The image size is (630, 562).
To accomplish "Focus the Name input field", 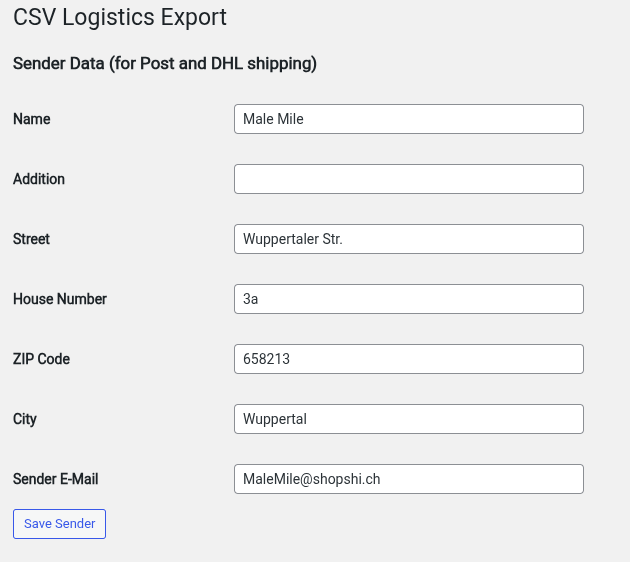I will pos(408,119).
